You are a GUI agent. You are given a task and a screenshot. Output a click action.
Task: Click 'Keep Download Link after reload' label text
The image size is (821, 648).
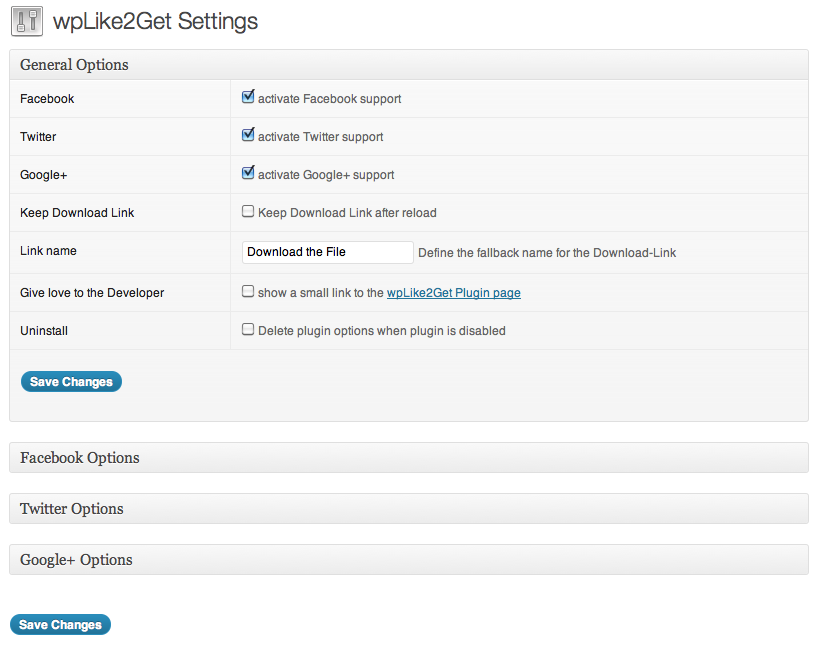click(x=347, y=213)
